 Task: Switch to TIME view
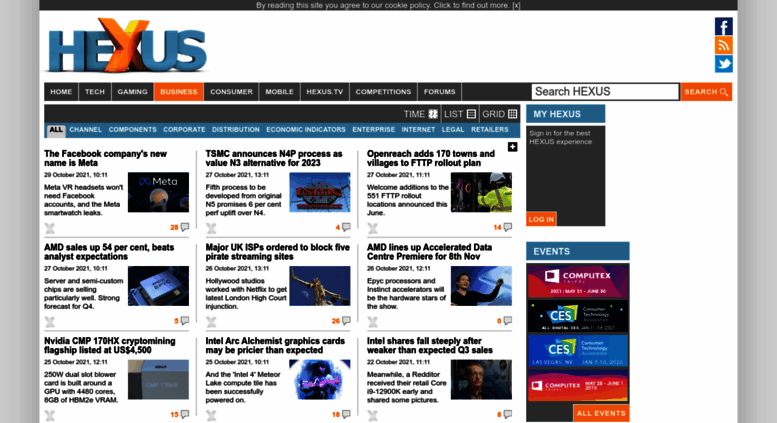coord(421,114)
